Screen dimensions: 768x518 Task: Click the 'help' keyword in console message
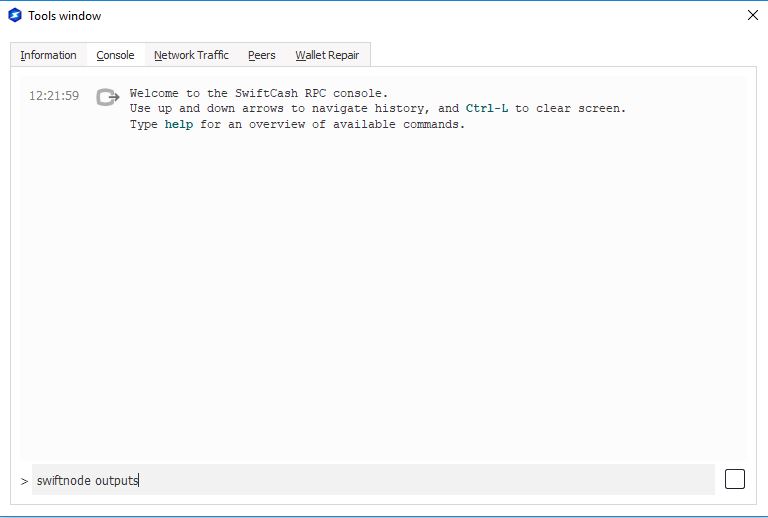coord(179,124)
